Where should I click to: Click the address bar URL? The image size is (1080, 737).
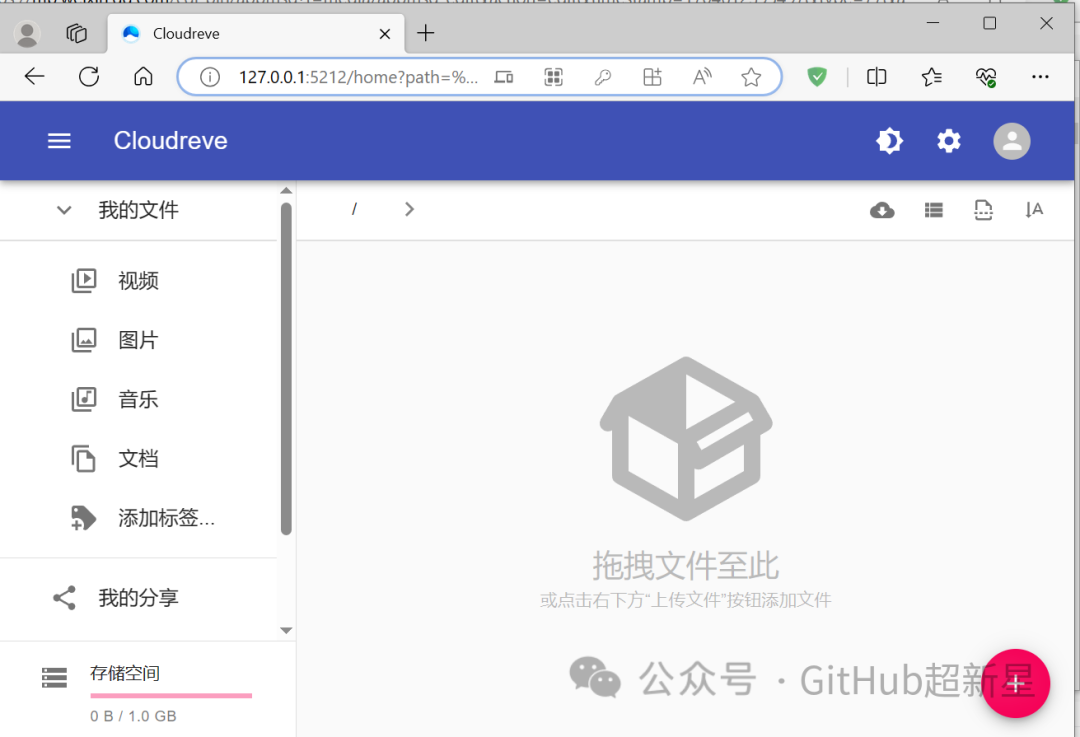tap(358, 77)
